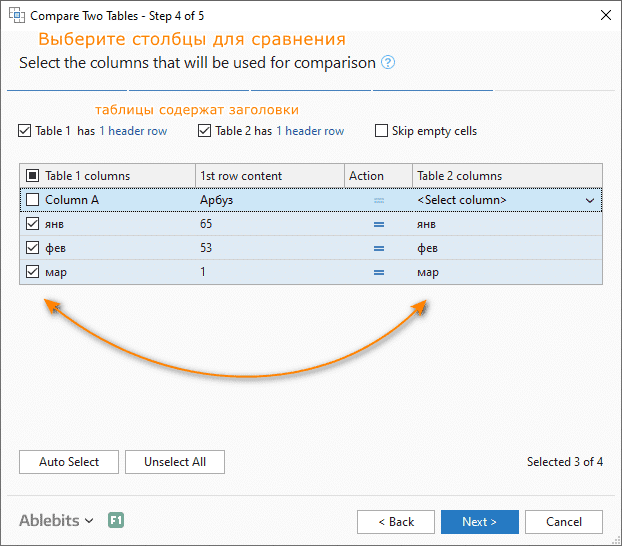Click the equals action icon for мар row
The image size is (622, 546).
click(x=379, y=272)
